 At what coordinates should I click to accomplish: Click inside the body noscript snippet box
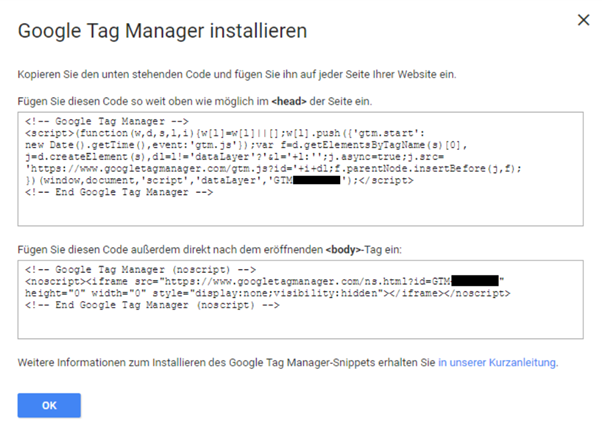tap(301, 300)
